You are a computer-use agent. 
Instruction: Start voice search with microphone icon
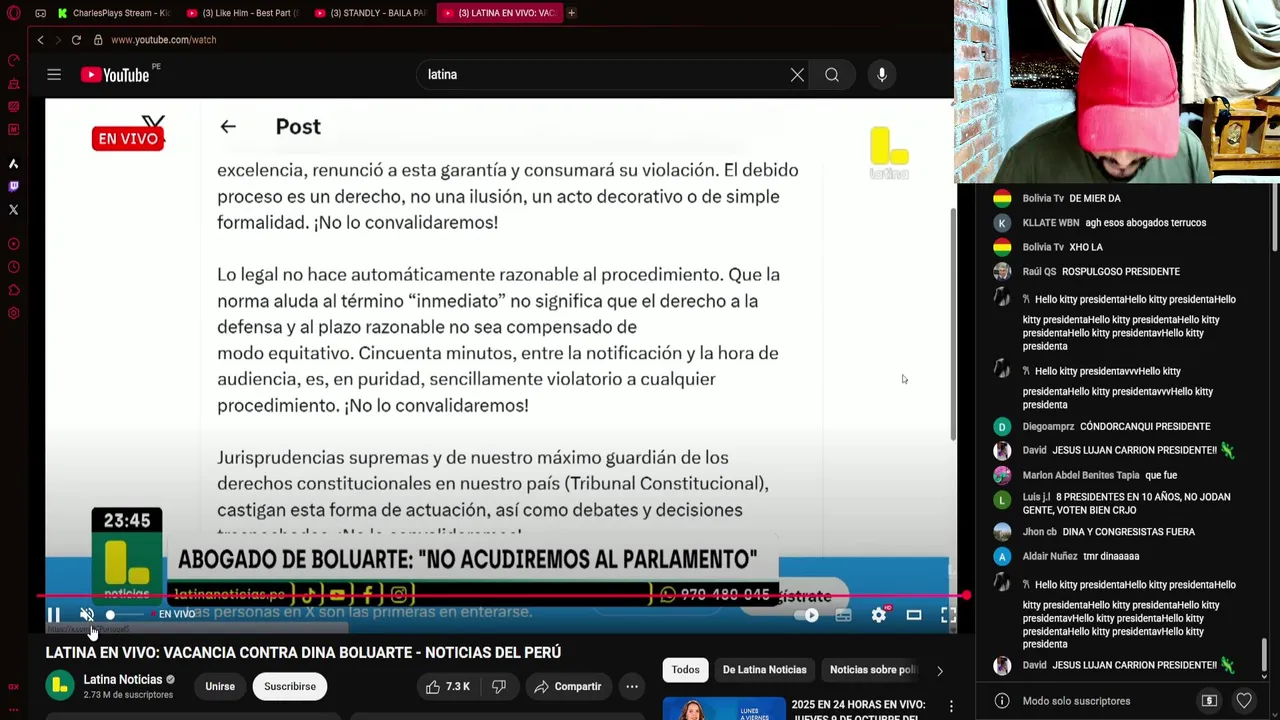click(882, 75)
